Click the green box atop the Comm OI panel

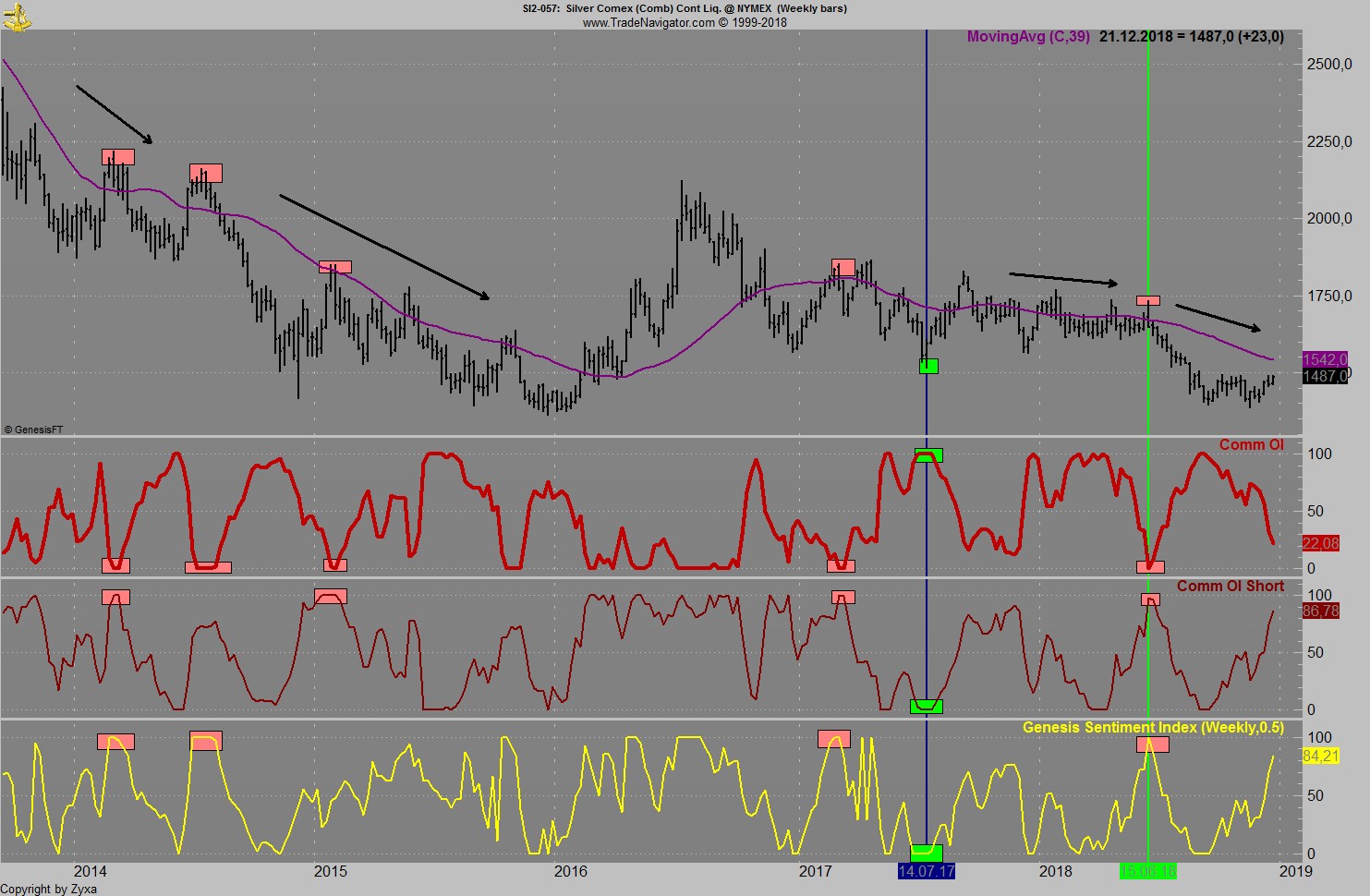tap(928, 454)
